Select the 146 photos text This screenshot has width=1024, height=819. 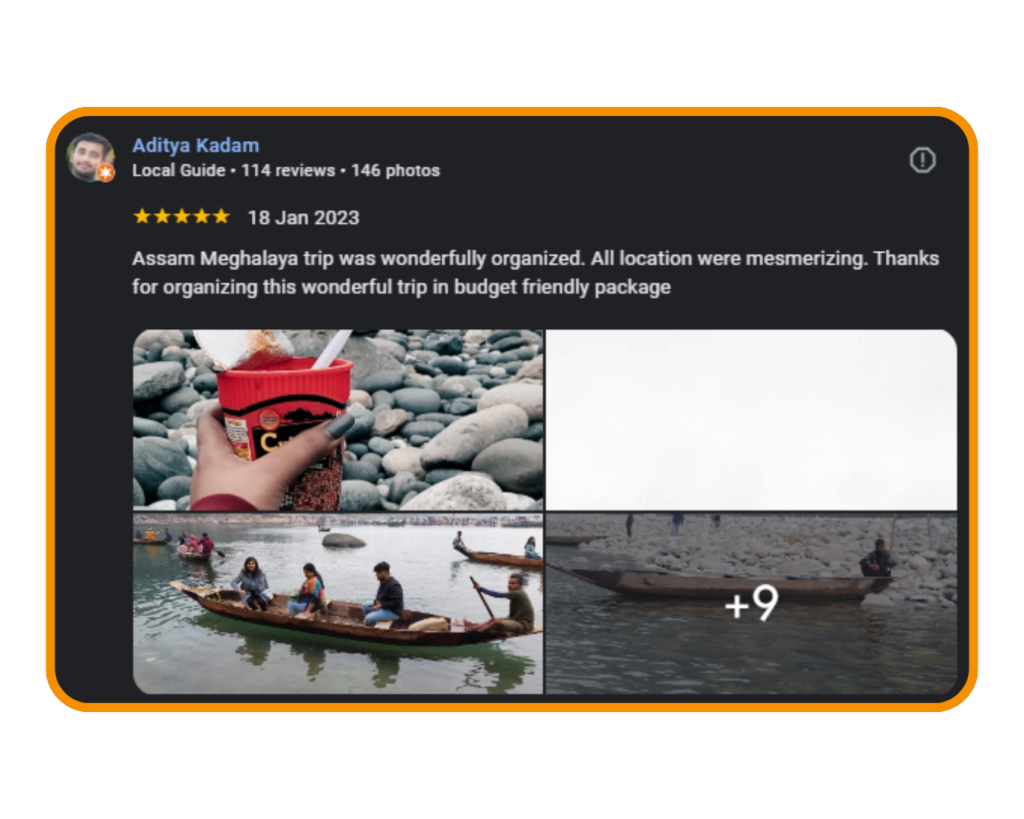[396, 170]
